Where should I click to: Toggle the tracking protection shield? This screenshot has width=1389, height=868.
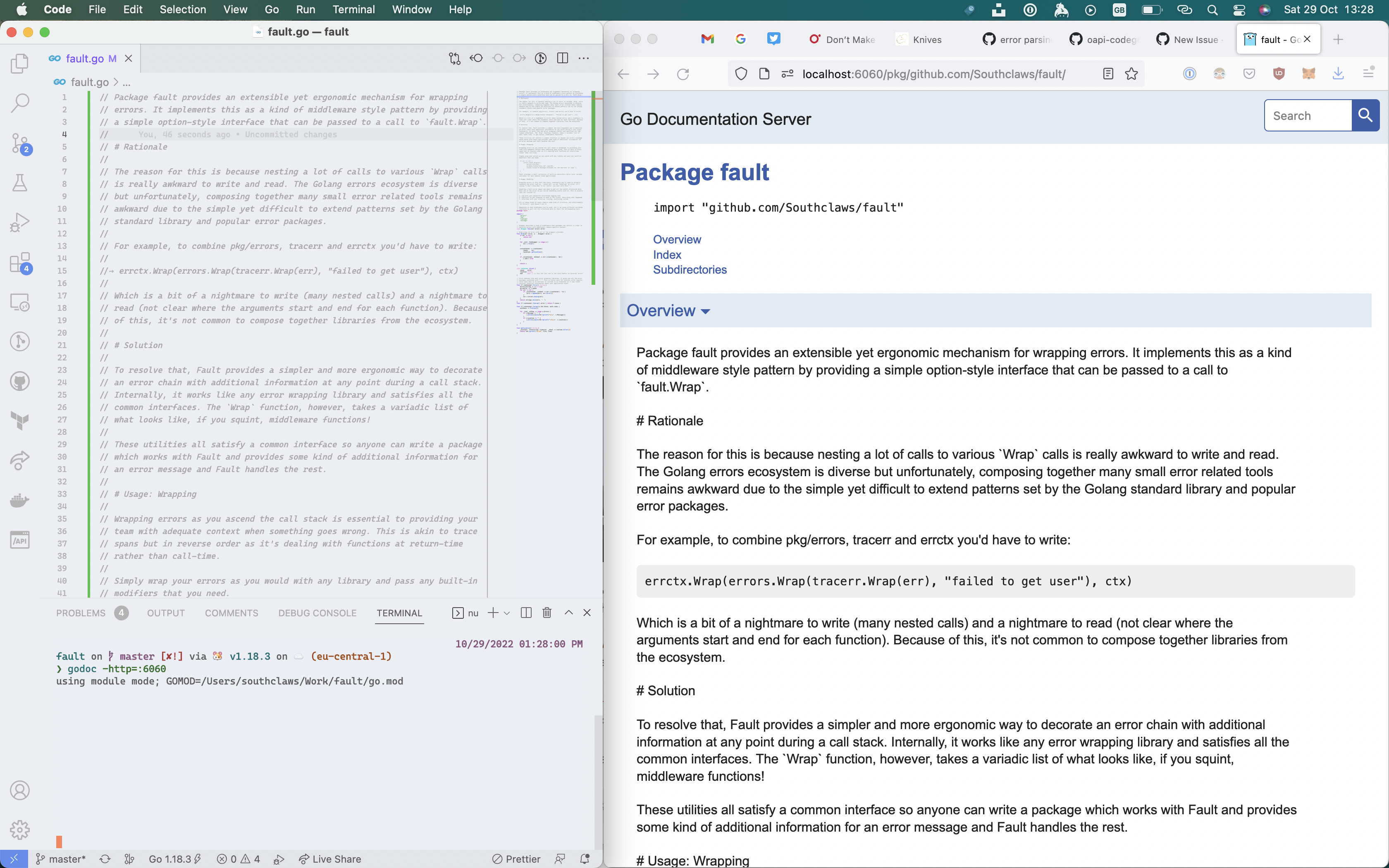click(740, 74)
